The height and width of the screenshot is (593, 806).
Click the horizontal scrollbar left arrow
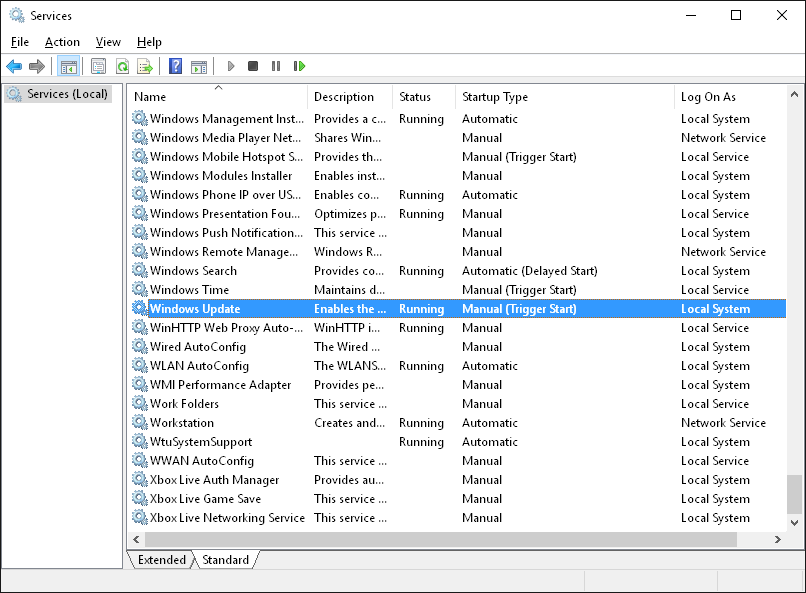tap(136, 539)
